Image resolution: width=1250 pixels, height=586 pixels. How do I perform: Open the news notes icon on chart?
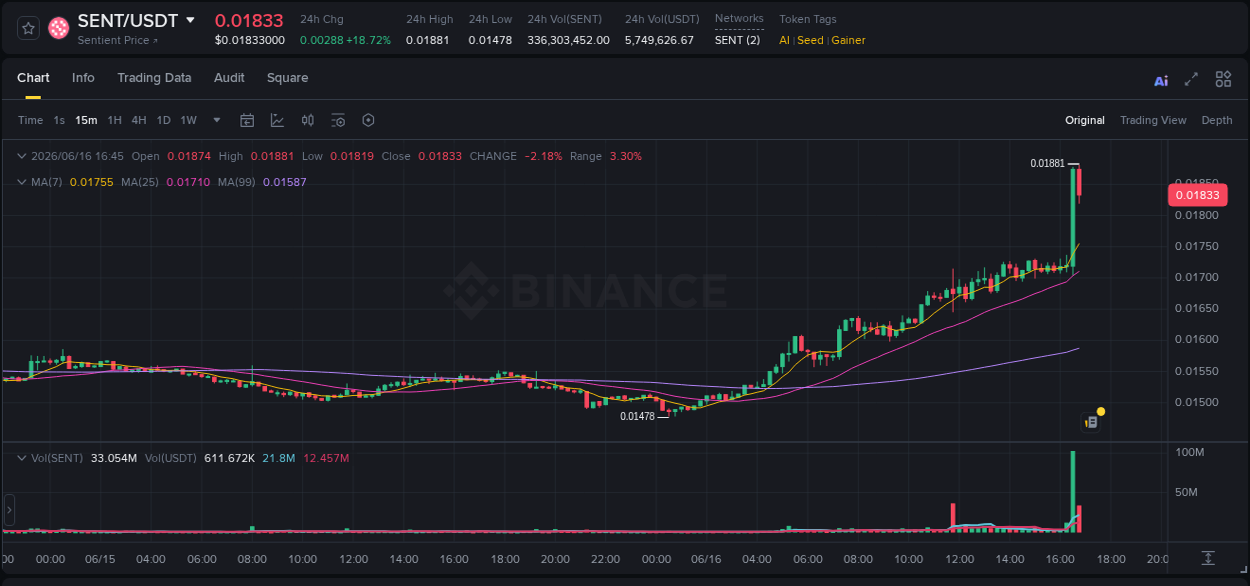(x=1092, y=422)
